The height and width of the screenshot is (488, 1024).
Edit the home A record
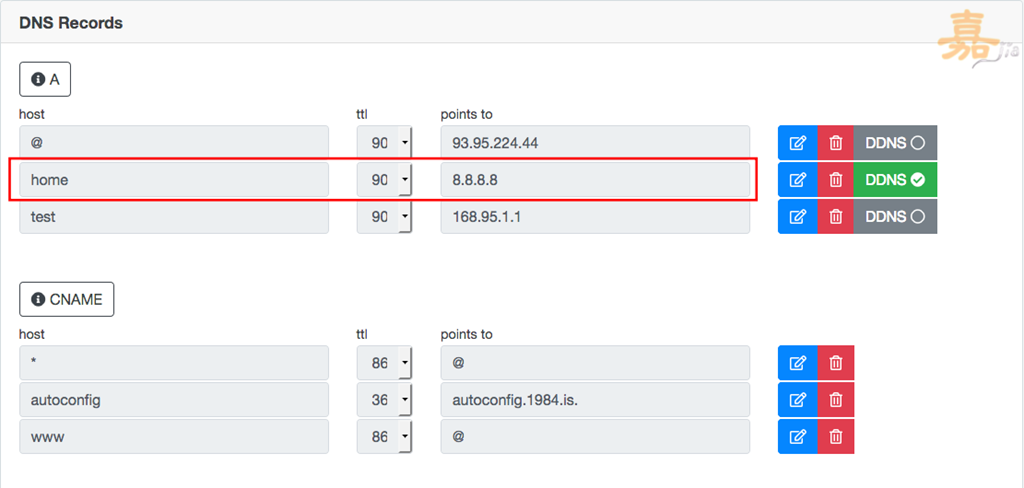click(797, 180)
